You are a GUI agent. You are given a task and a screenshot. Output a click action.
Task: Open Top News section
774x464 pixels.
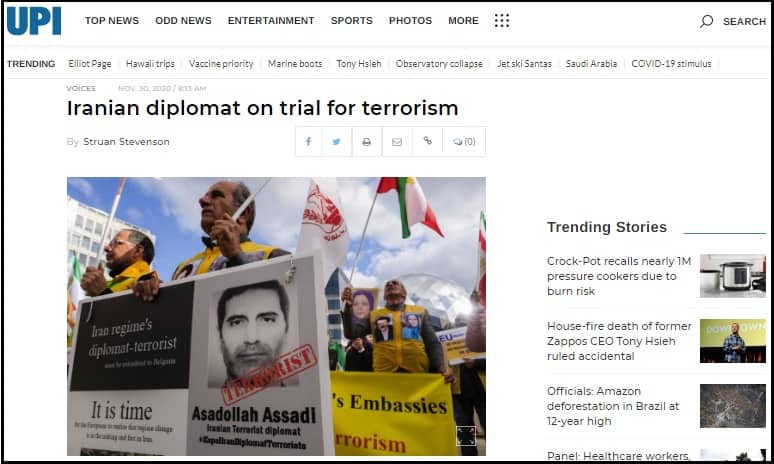(112, 21)
